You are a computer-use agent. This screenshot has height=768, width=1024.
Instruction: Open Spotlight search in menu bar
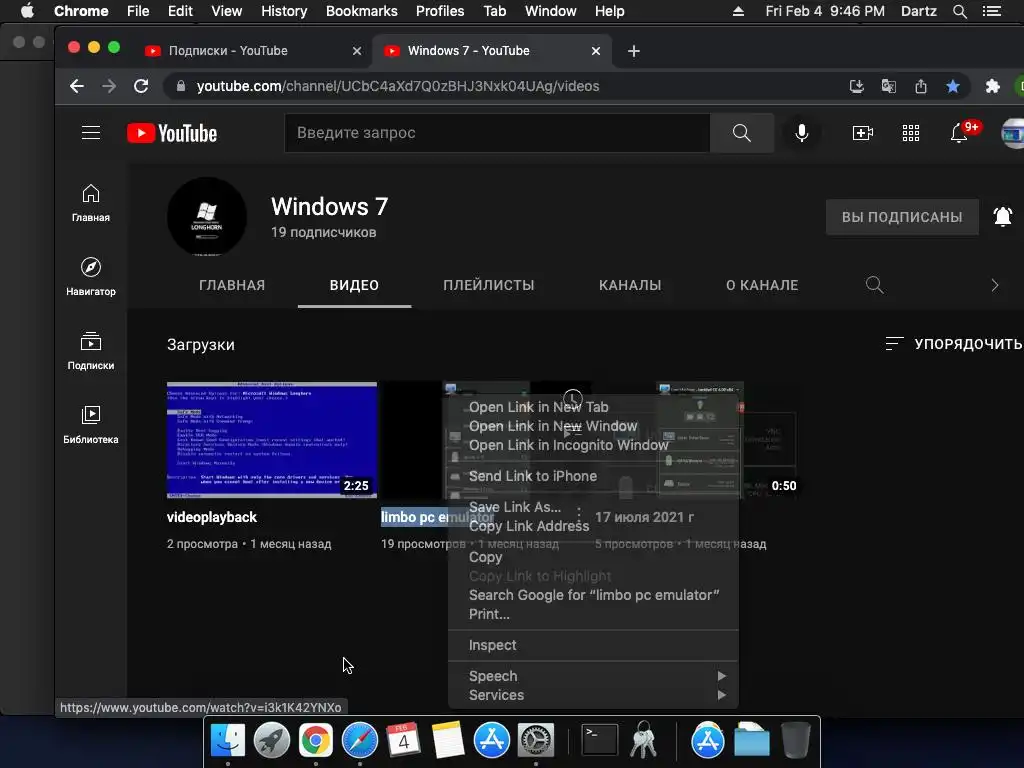[x=959, y=11]
